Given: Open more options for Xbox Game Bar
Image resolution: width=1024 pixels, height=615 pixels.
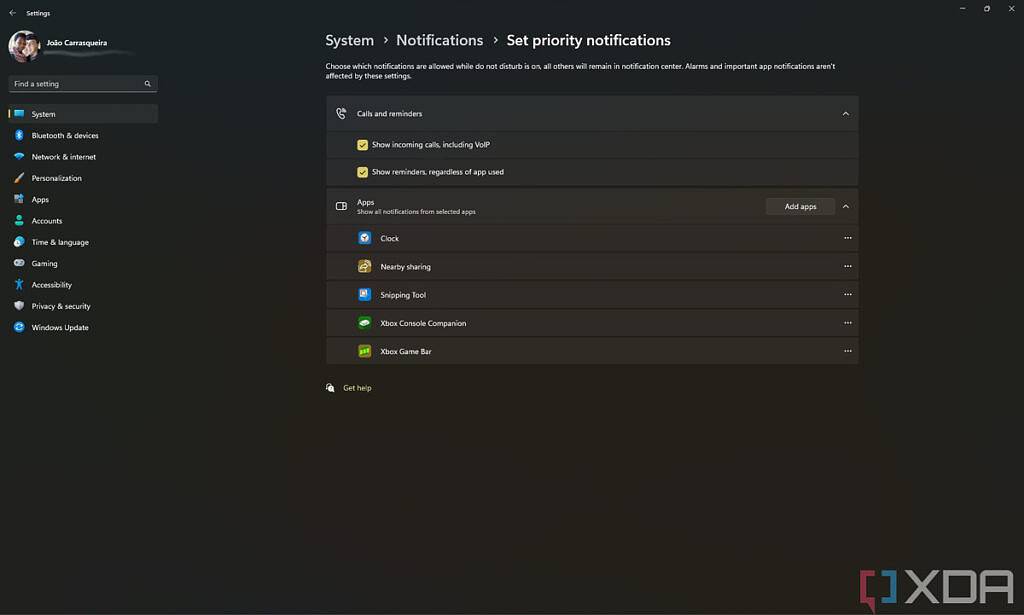Looking at the screenshot, I should tap(847, 351).
